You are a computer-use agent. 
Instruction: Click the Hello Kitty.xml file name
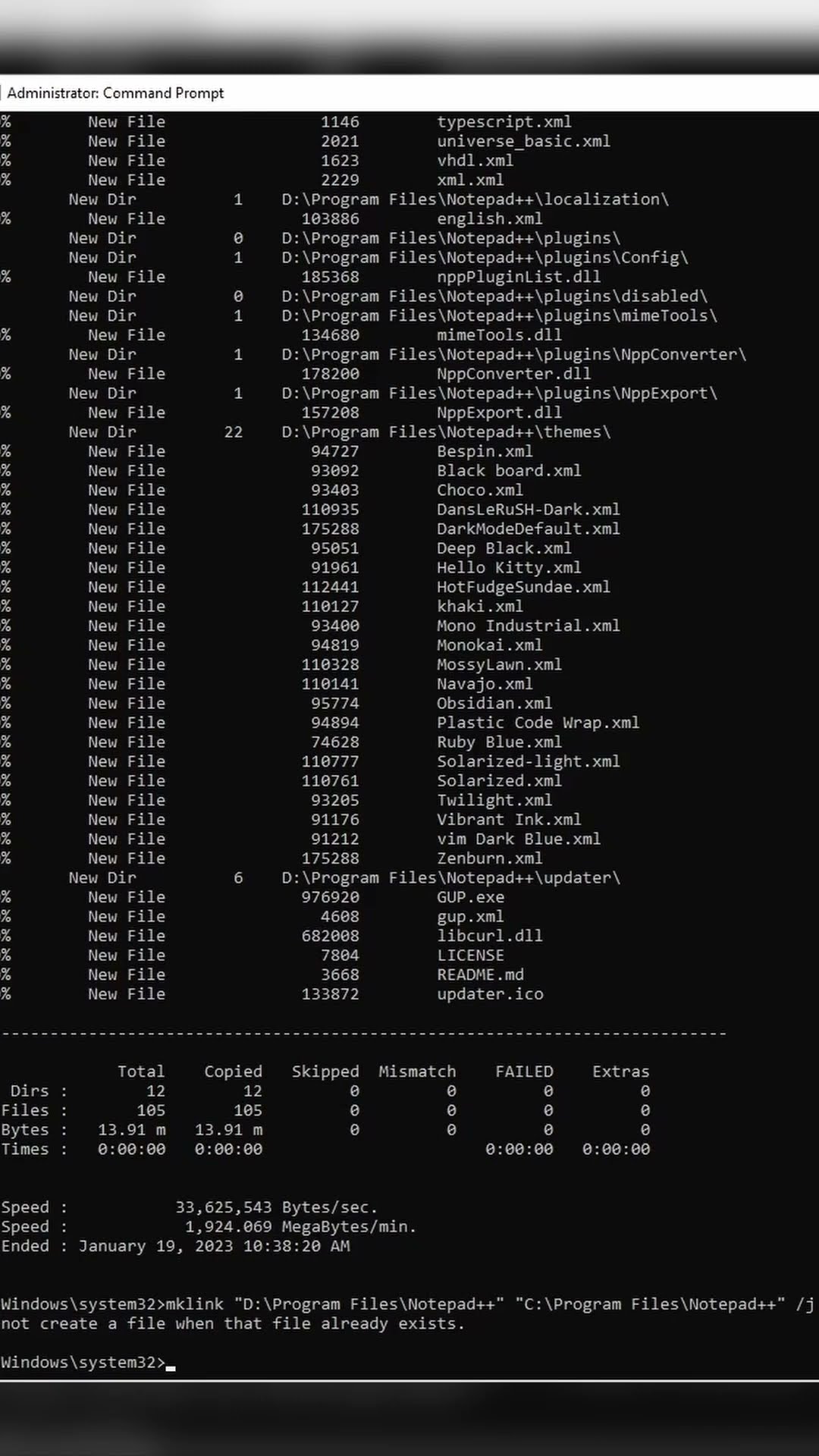pyautogui.click(x=508, y=567)
